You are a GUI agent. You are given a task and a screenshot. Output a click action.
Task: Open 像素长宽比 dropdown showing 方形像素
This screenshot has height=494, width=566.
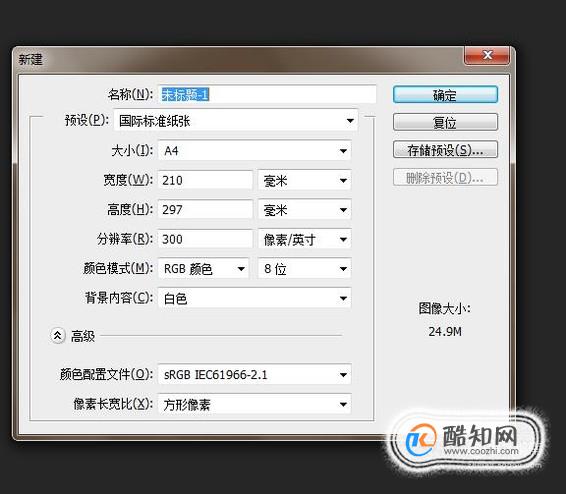(x=254, y=405)
